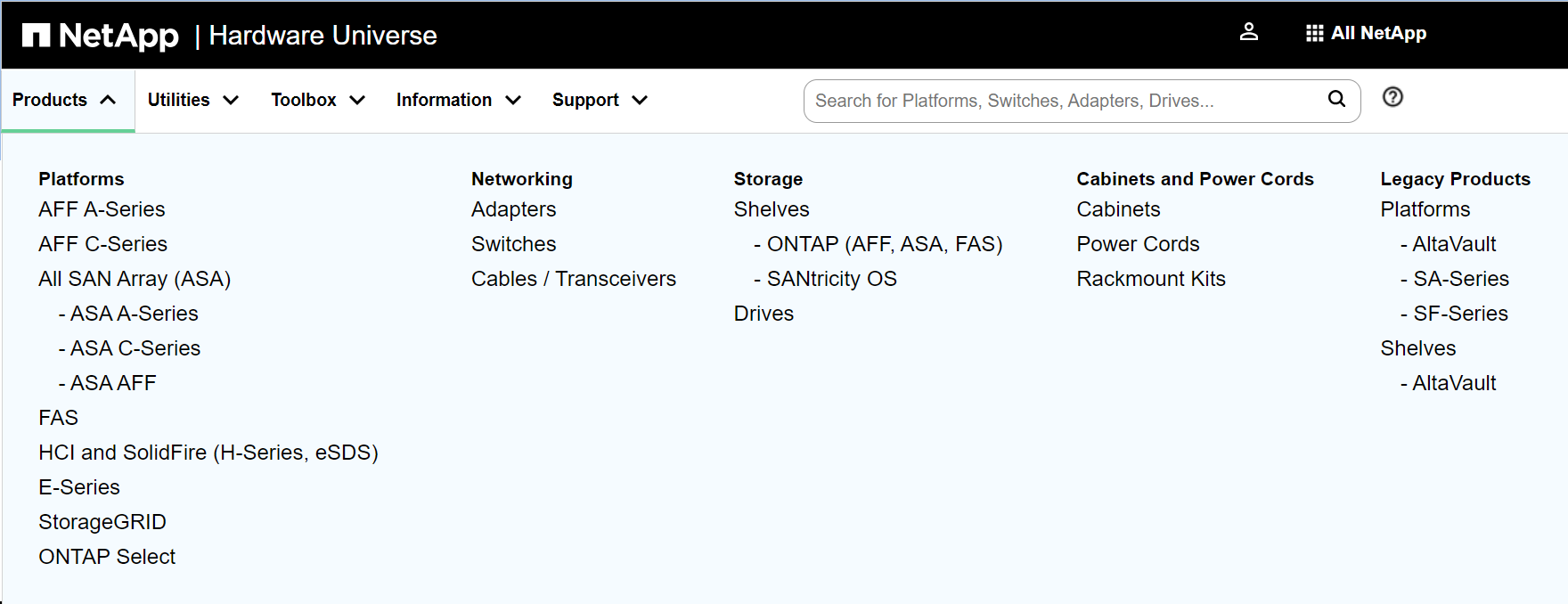Click the search magnifier icon
The width and height of the screenshot is (1568, 604).
(x=1336, y=99)
